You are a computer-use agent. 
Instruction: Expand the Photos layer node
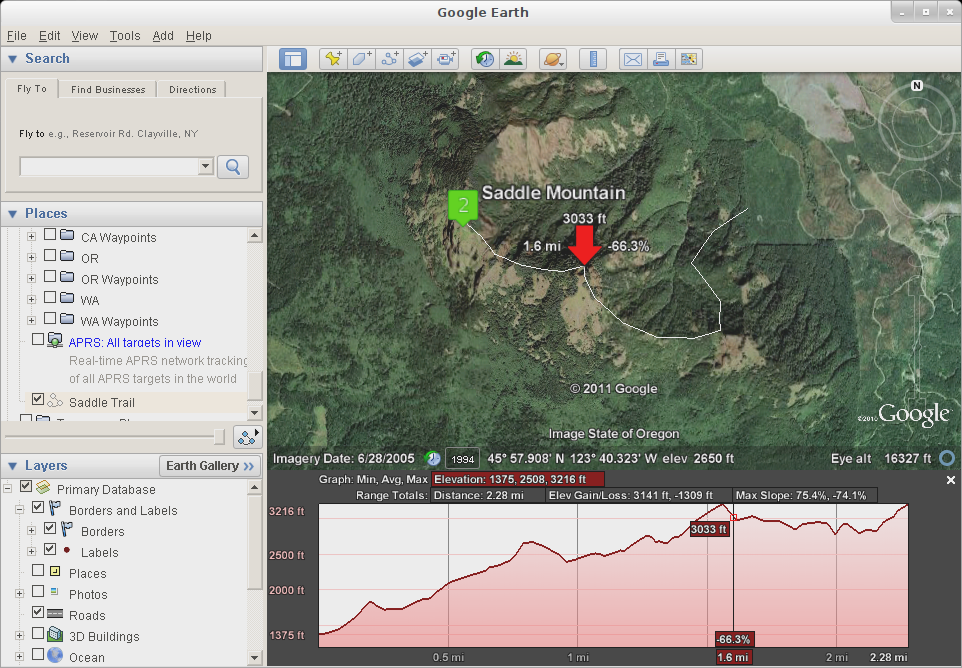pos(20,594)
